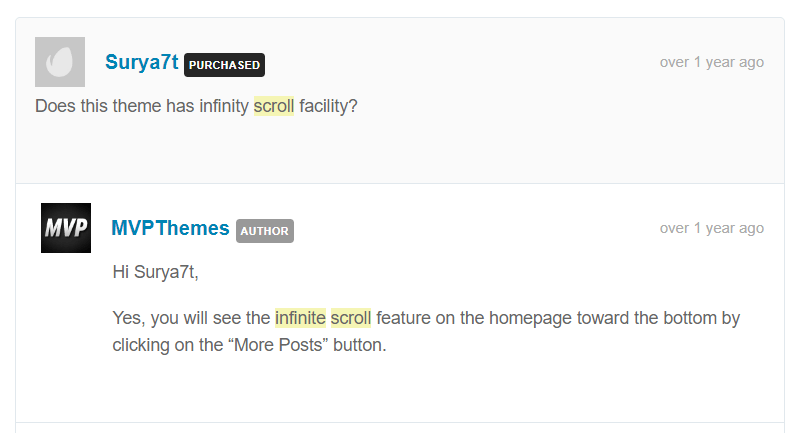Click the word 'button.' ending the reply
The height and width of the screenshot is (433, 803).
pyautogui.click(x=360, y=345)
